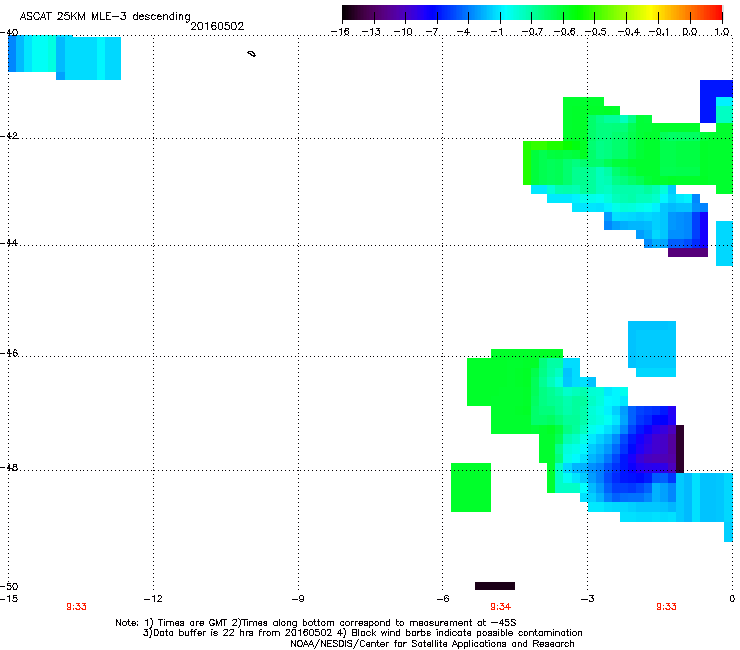Click the -12 longitude axis label
The width and height of the screenshot is (740, 650).
pyautogui.click(x=153, y=599)
